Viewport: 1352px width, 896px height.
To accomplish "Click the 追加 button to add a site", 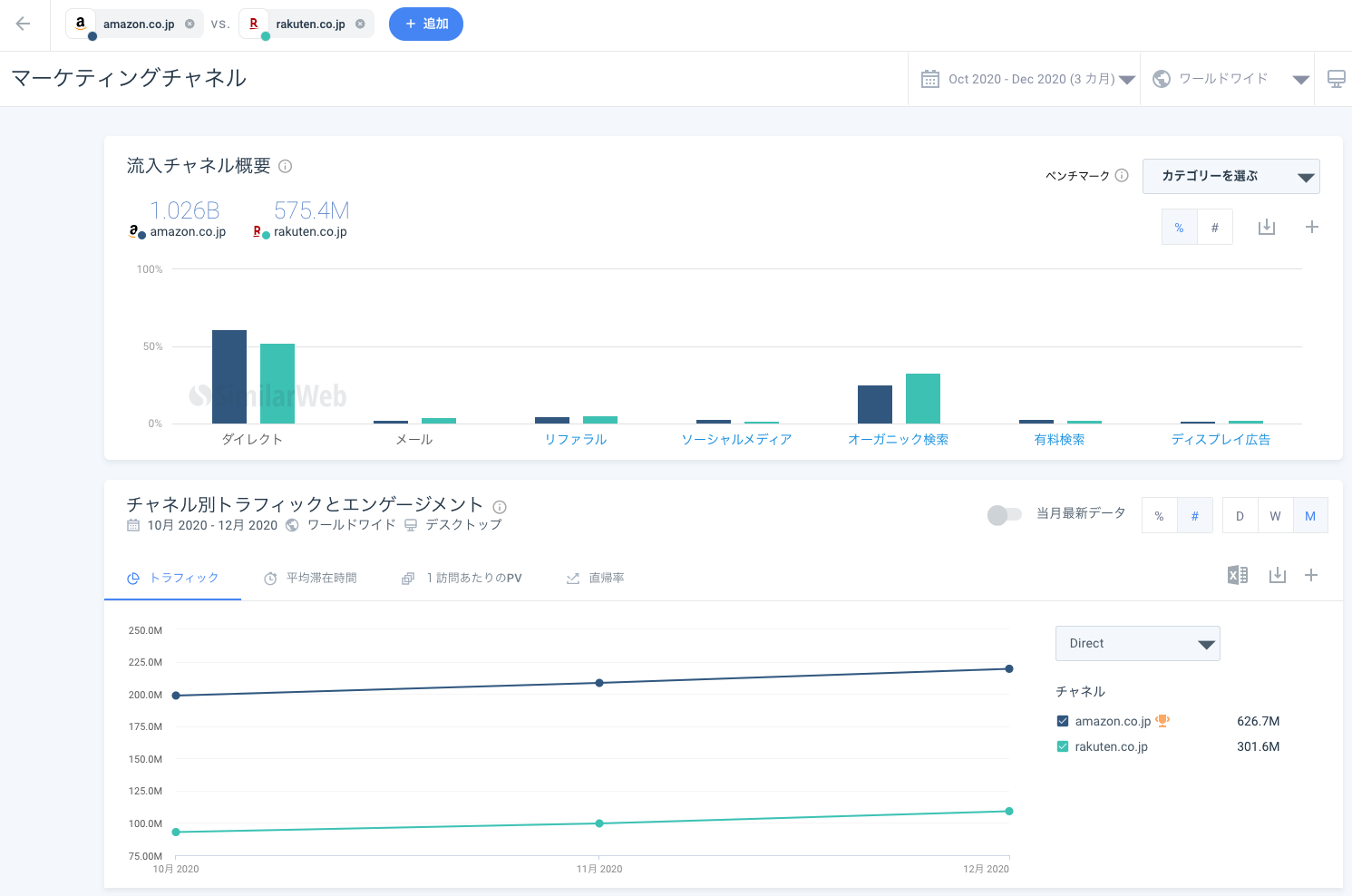I will [426, 24].
